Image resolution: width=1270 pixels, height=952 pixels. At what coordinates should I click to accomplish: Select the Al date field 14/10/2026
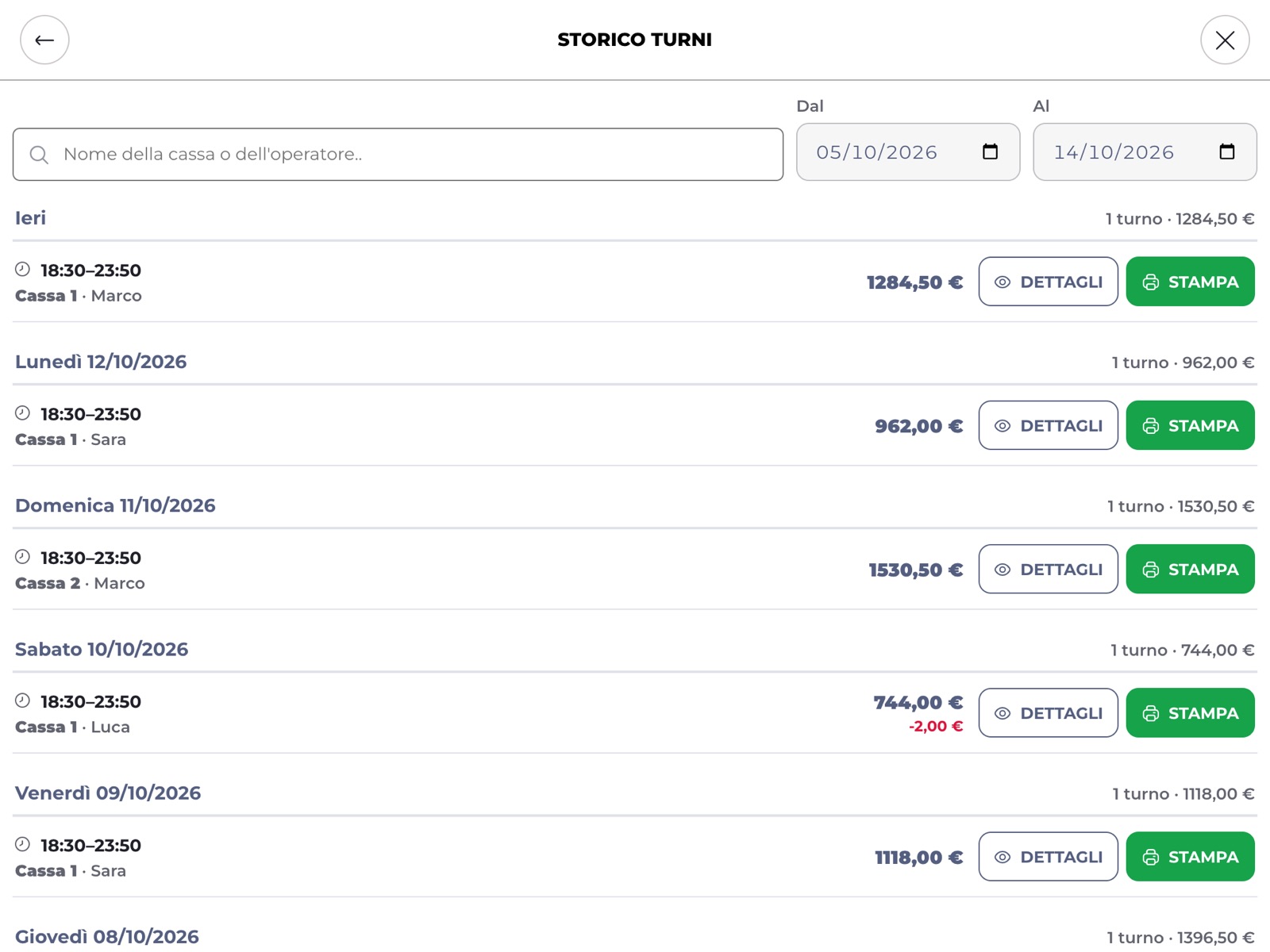pos(1145,152)
